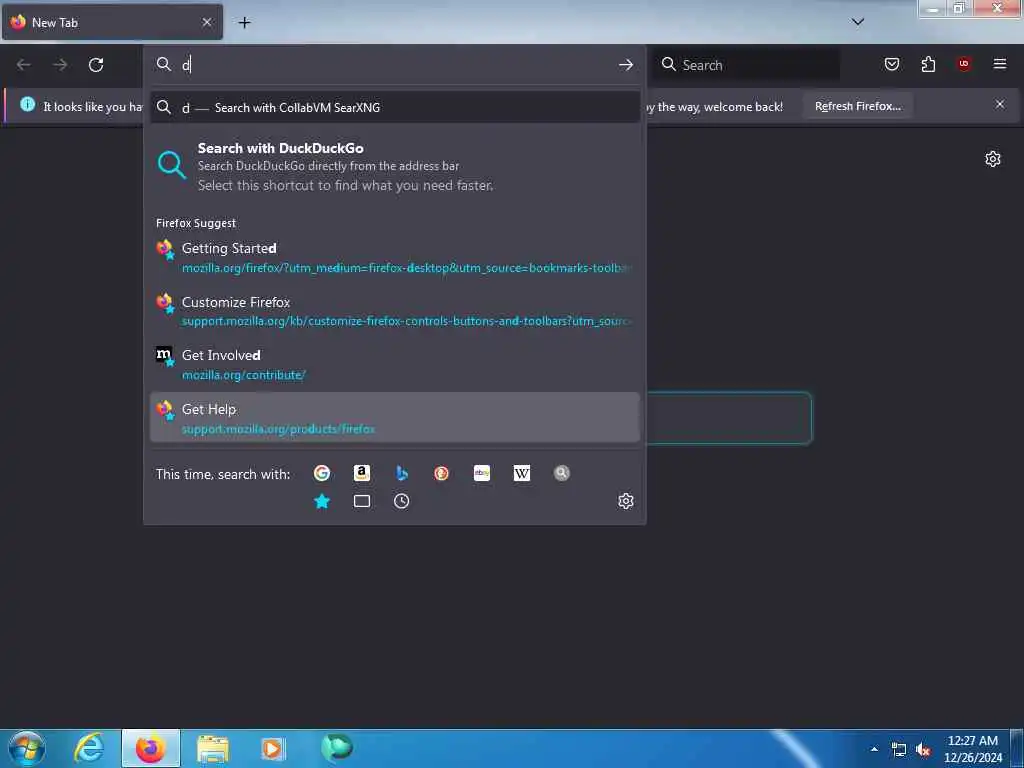
Task: Open the Customize Firefox bookmark suggestion
Action: coord(394,311)
